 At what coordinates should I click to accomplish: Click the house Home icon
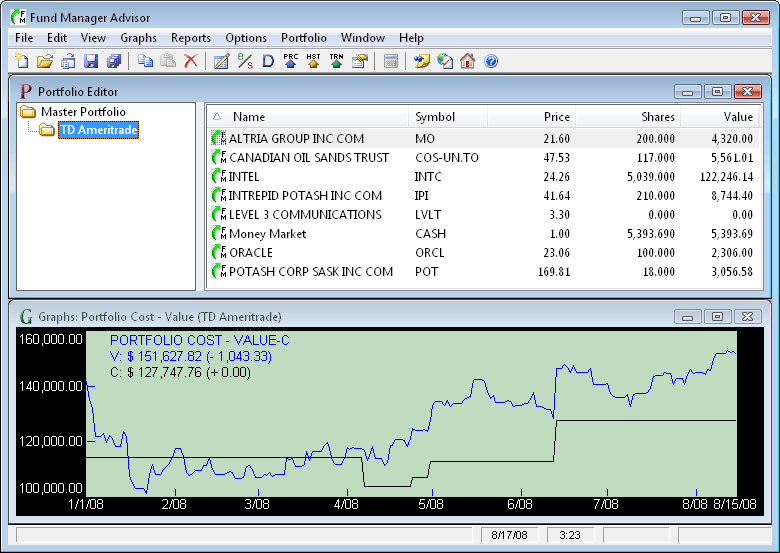[x=468, y=61]
